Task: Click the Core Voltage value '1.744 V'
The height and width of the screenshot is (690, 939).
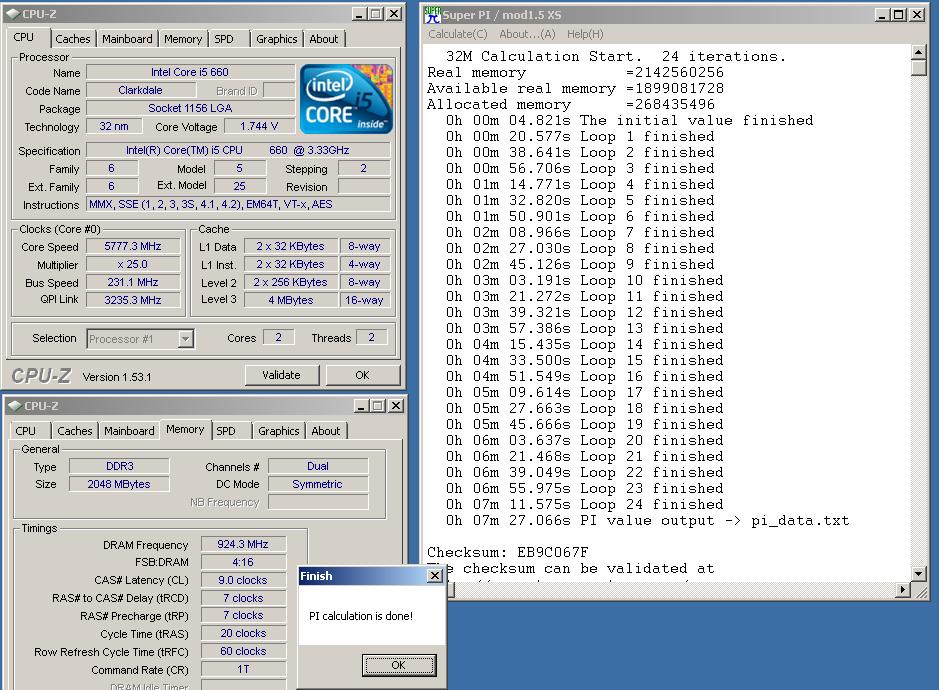Action: coord(259,126)
